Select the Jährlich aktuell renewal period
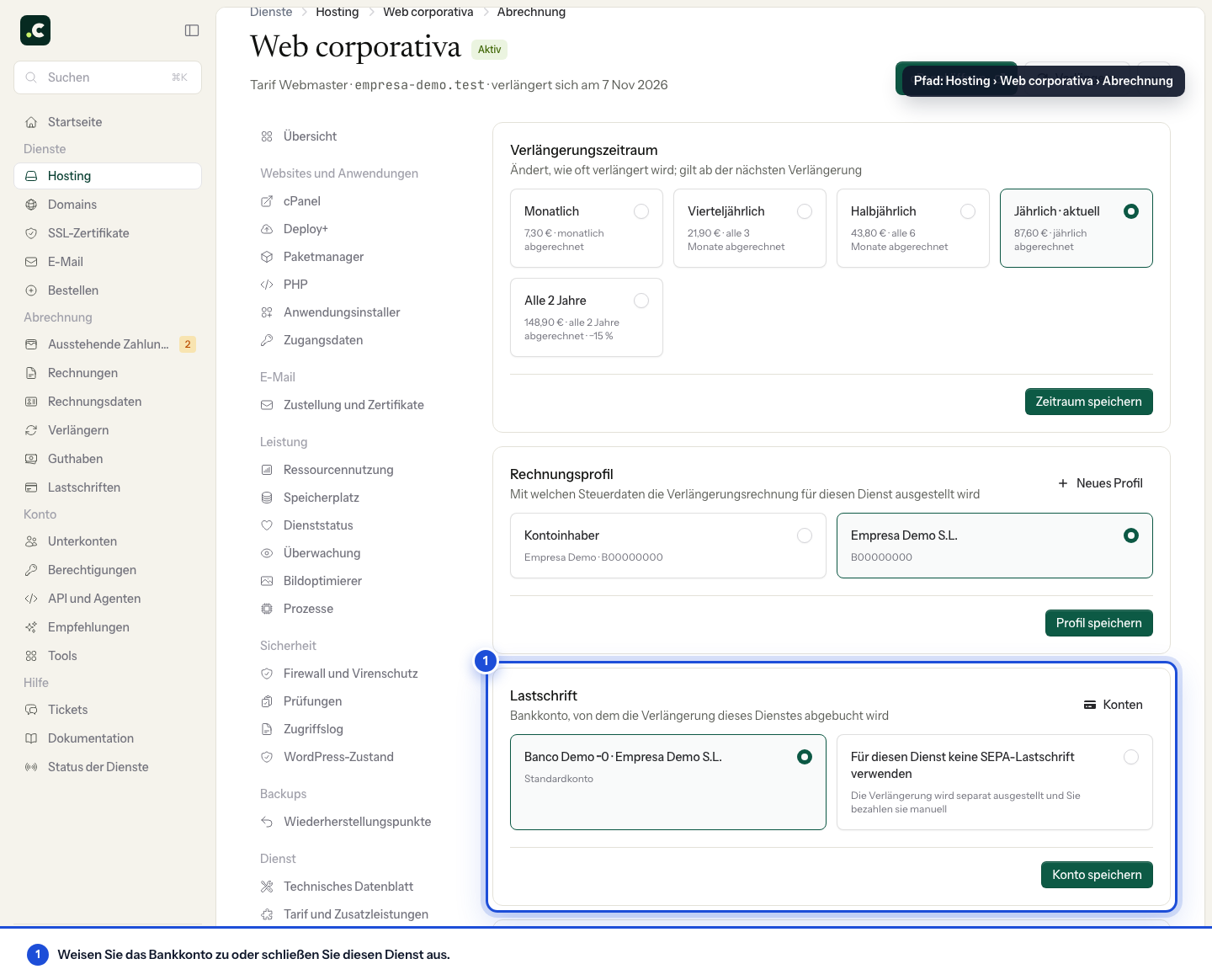The width and height of the screenshot is (1212, 980). click(1076, 228)
